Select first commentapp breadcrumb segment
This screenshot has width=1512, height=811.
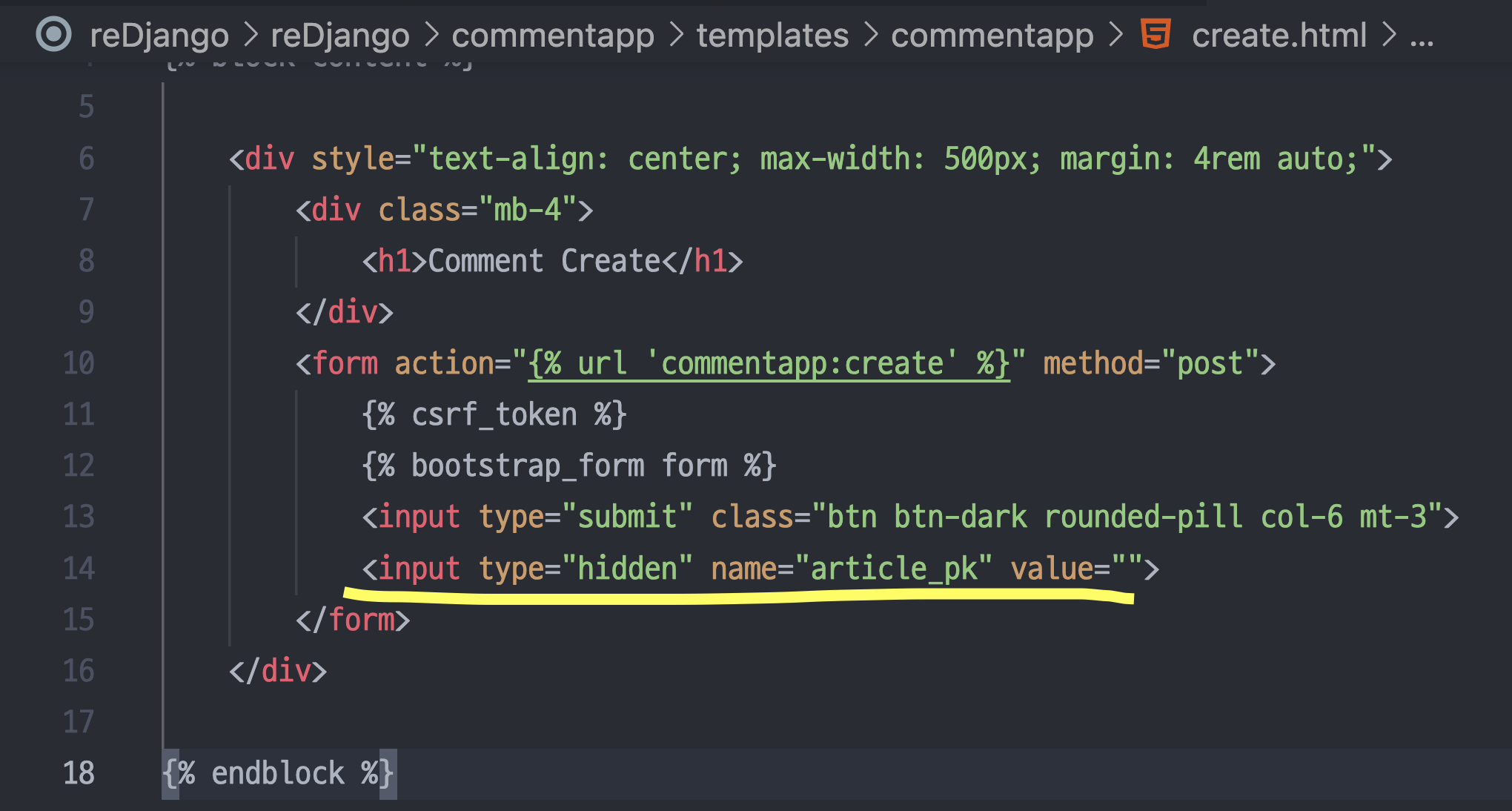553,36
